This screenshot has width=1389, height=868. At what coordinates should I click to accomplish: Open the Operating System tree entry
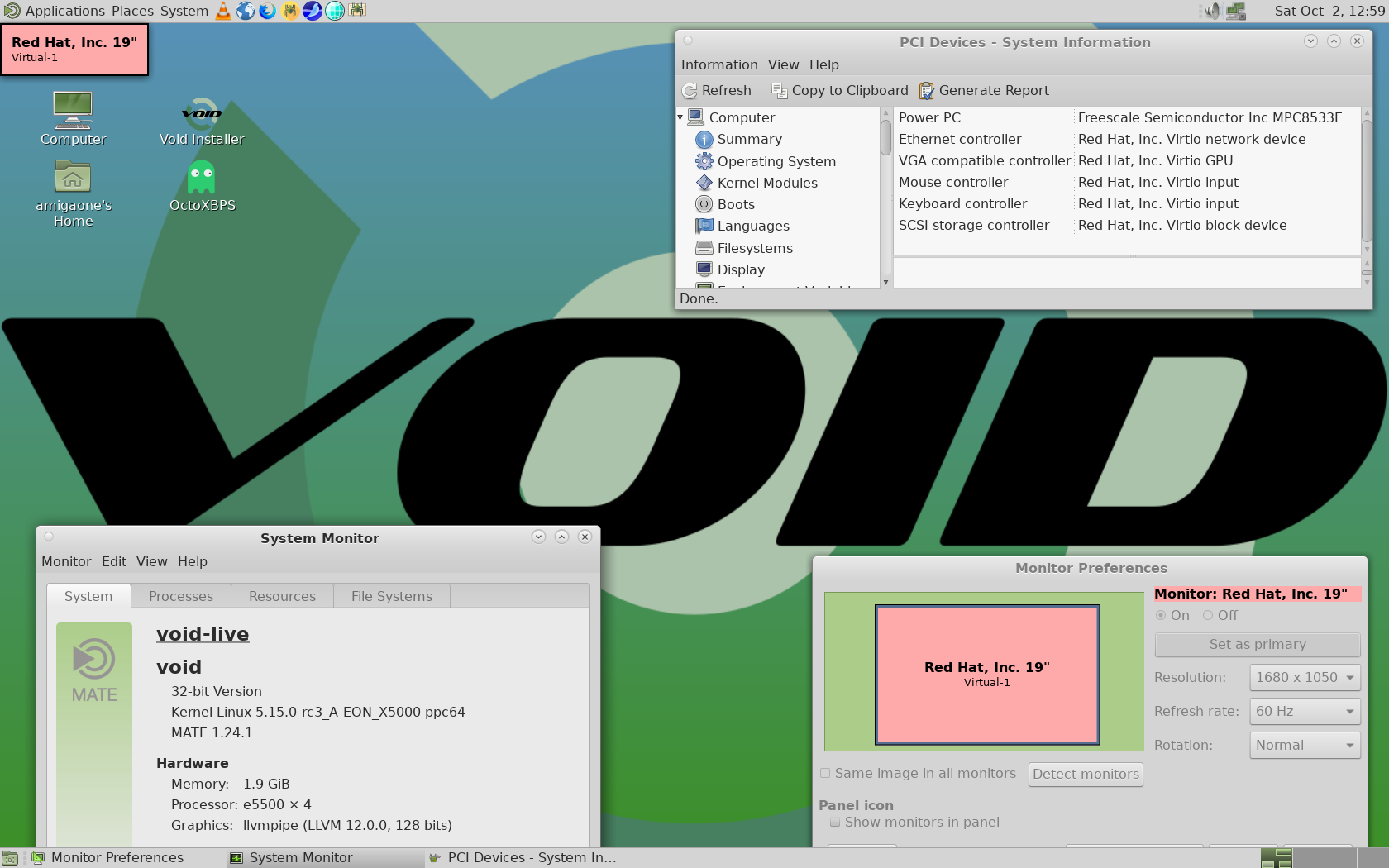(x=776, y=162)
